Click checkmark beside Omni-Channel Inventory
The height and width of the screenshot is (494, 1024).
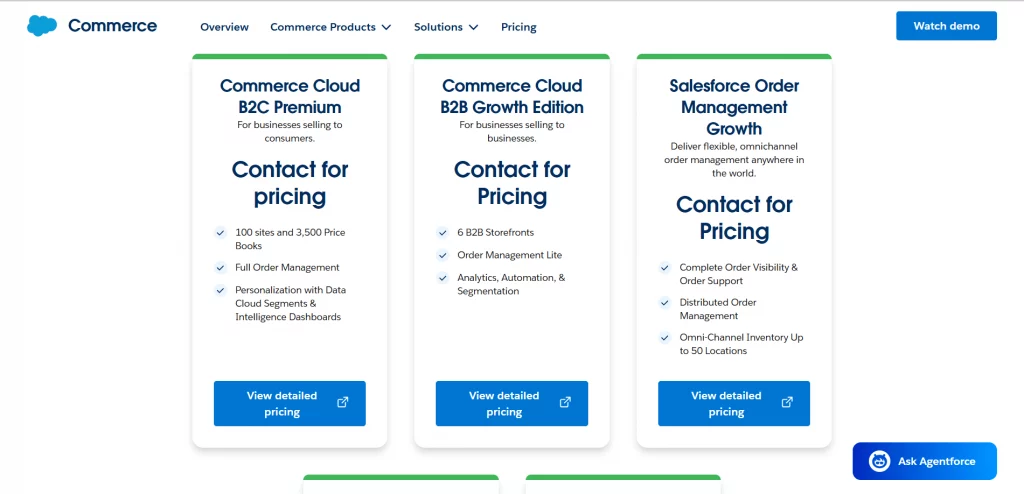click(664, 338)
